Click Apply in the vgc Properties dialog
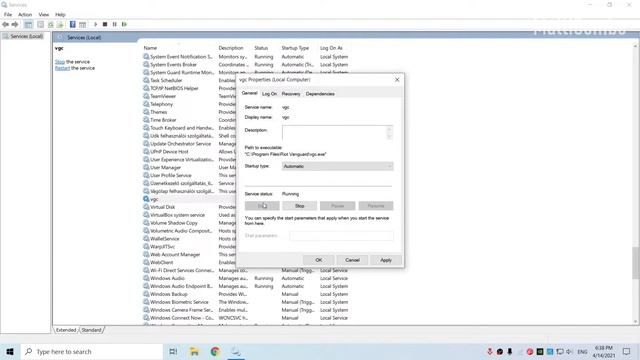This screenshot has height=360, width=640. click(386, 260)
